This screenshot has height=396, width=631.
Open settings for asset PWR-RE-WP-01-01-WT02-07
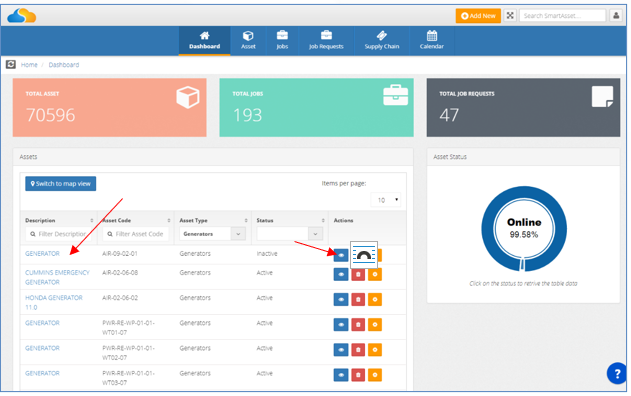point(375,350)
